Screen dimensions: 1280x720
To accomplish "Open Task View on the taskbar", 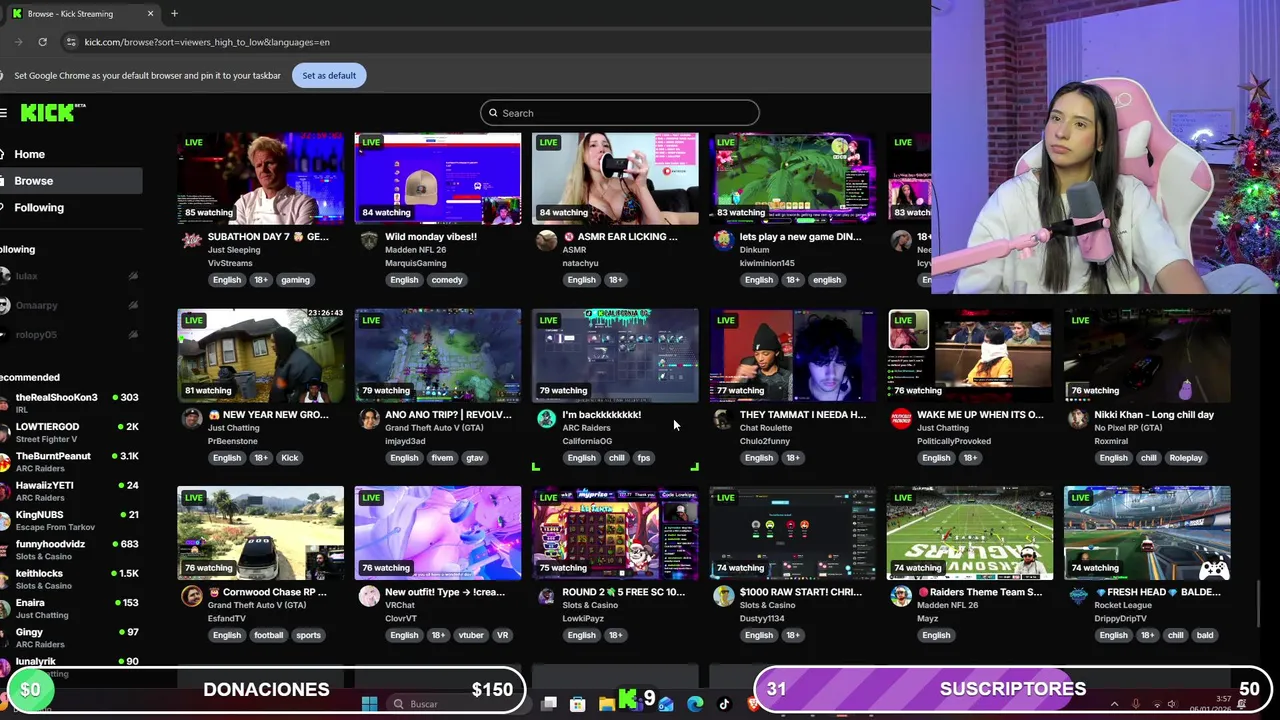I will (549, 704).
